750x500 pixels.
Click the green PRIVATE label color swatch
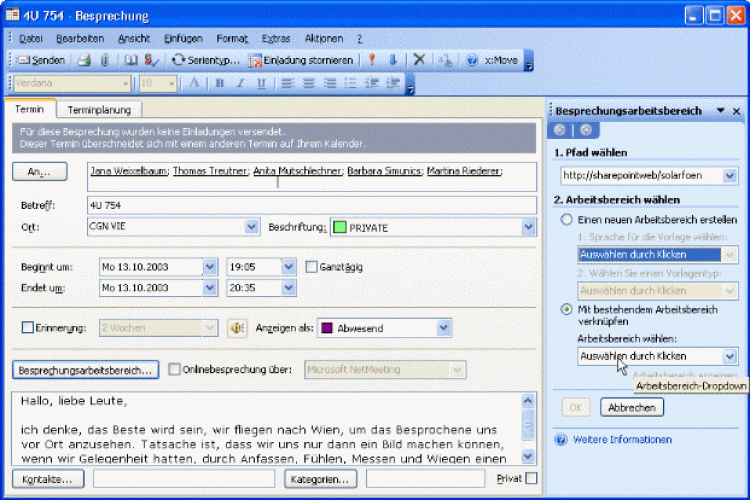click(339, 228)
